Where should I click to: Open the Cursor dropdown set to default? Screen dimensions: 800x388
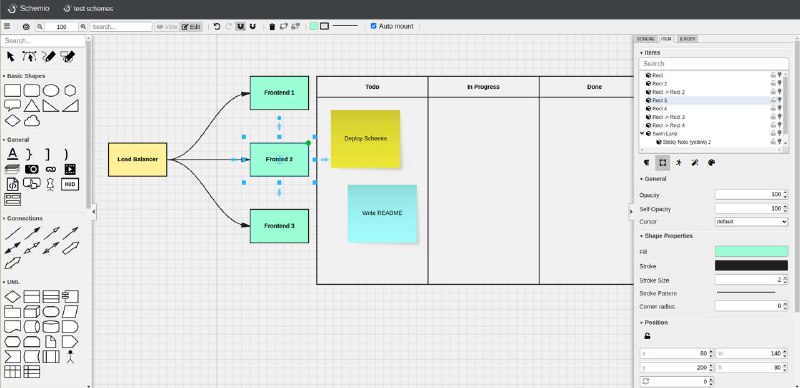(751, 222)
